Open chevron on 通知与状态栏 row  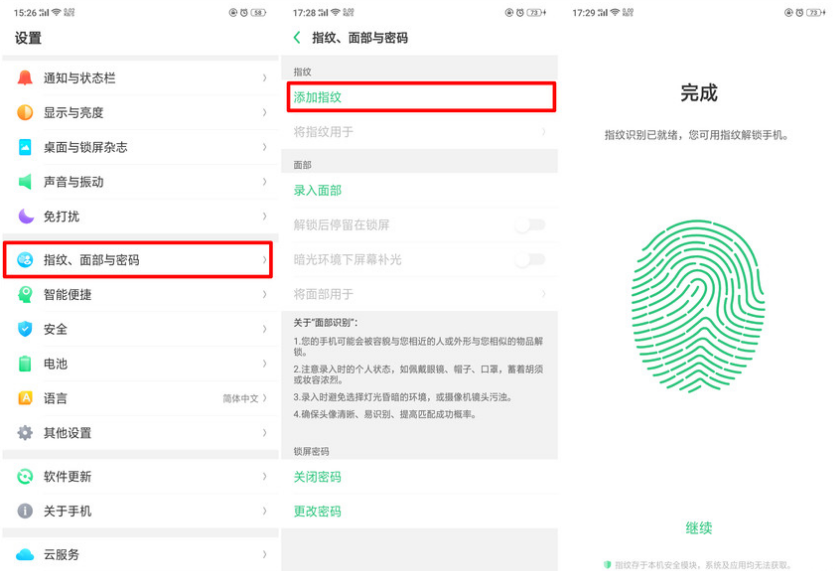tap(265, 78)
